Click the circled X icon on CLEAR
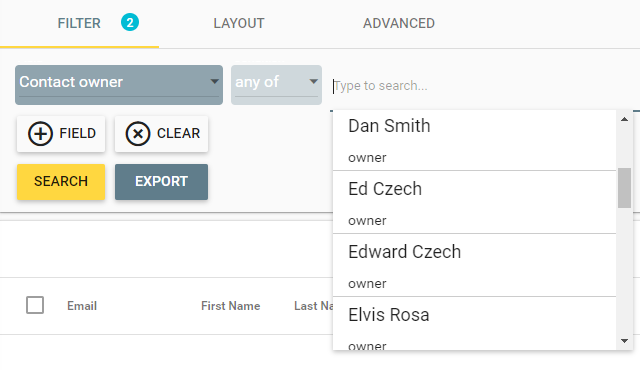Screen dimensions: 640x370 tap(138, 134)
